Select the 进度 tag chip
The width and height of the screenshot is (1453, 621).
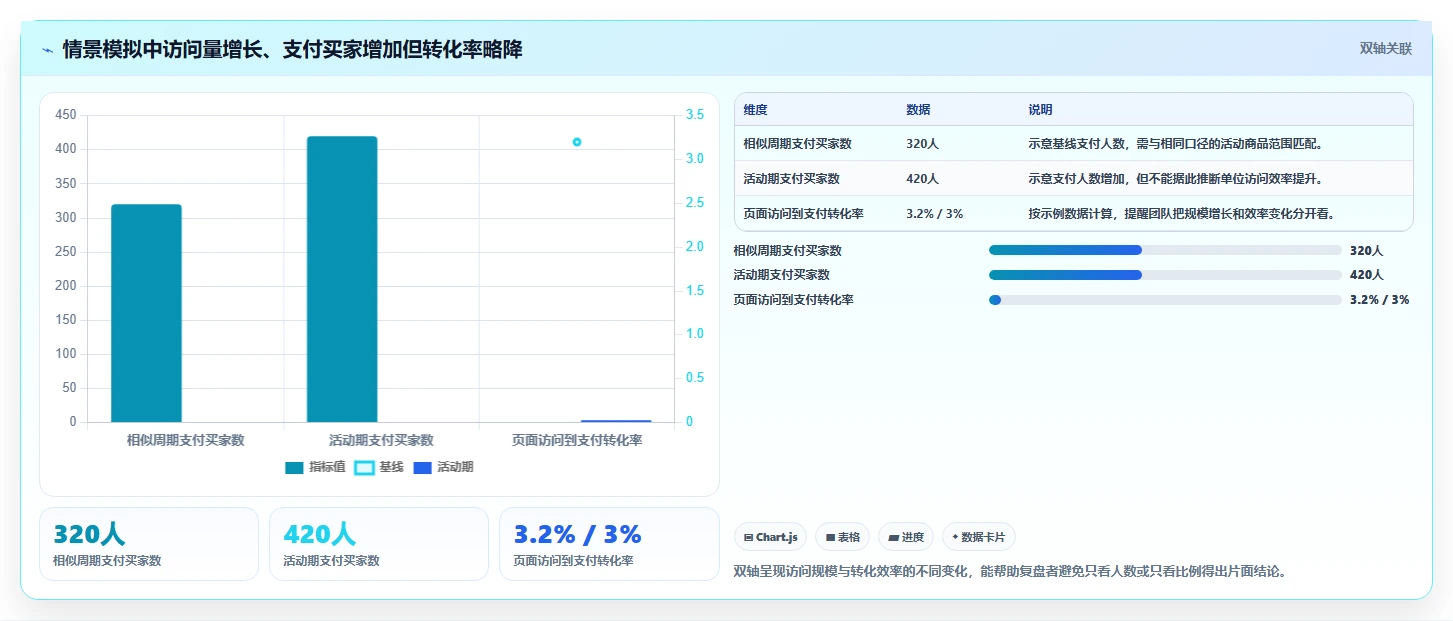[906, 537]
